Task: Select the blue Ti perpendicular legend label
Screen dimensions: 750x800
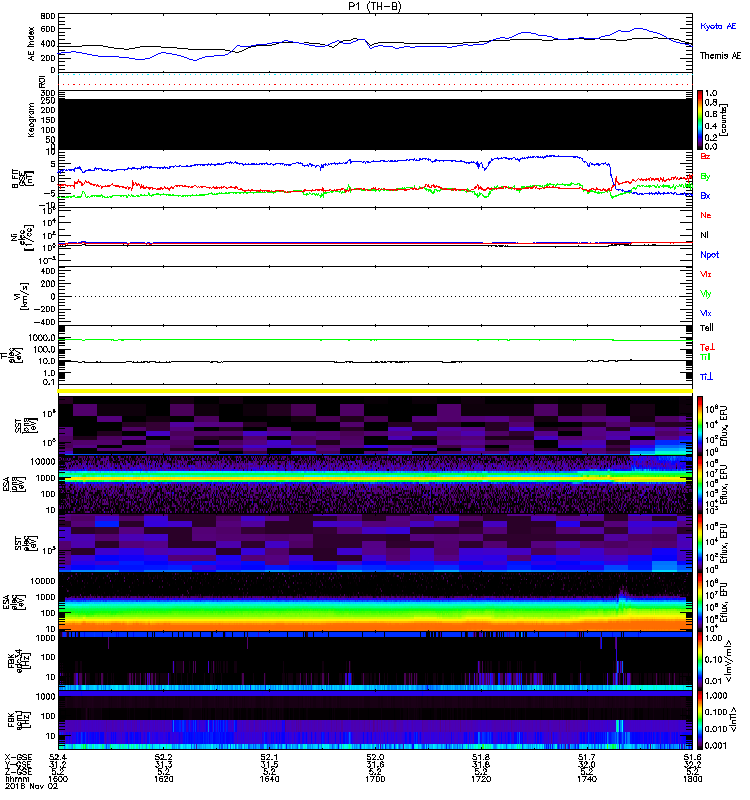Action: [x=706, y=377]
